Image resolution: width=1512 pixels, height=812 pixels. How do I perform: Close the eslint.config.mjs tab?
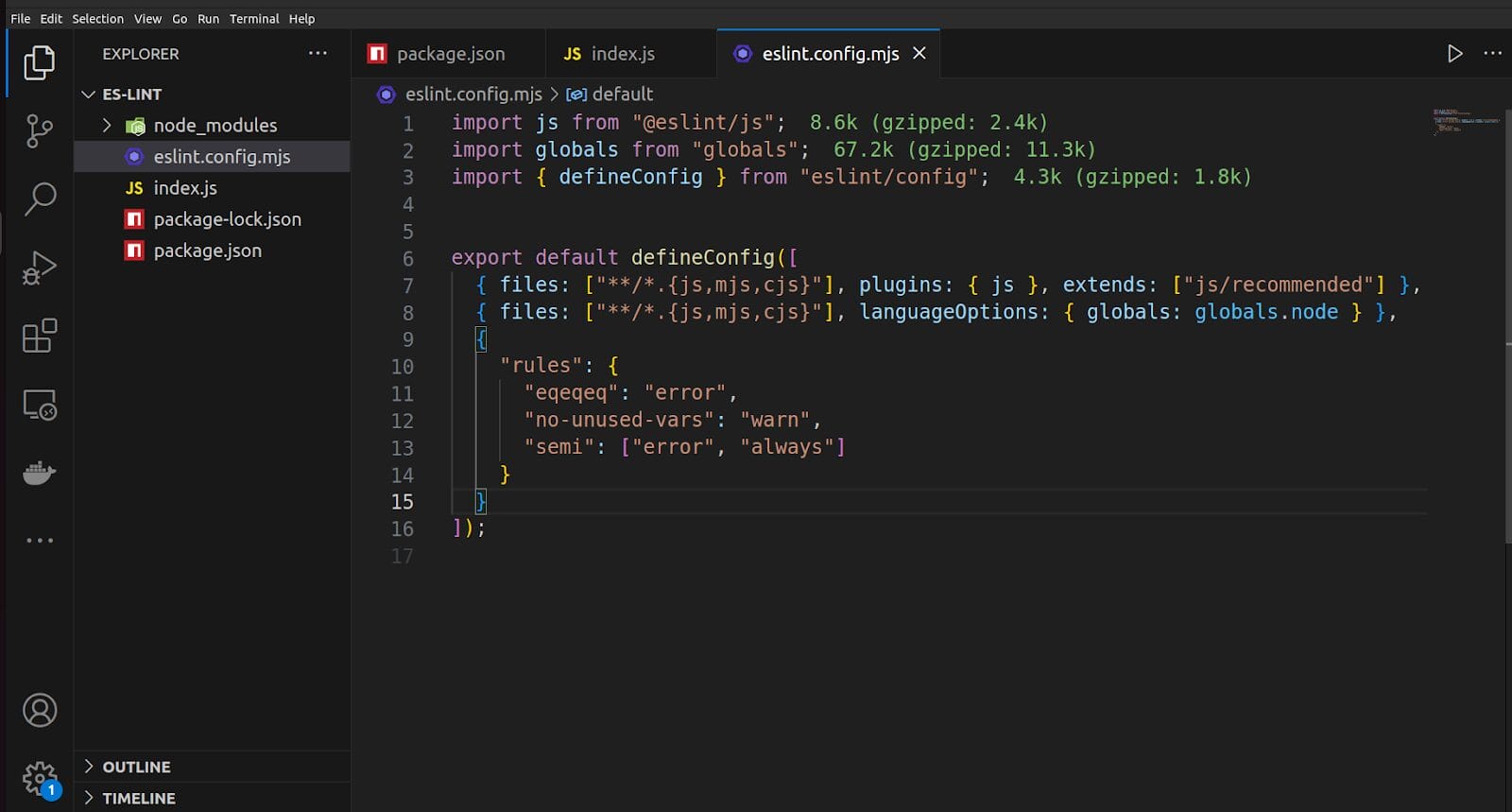coord(919,54)
